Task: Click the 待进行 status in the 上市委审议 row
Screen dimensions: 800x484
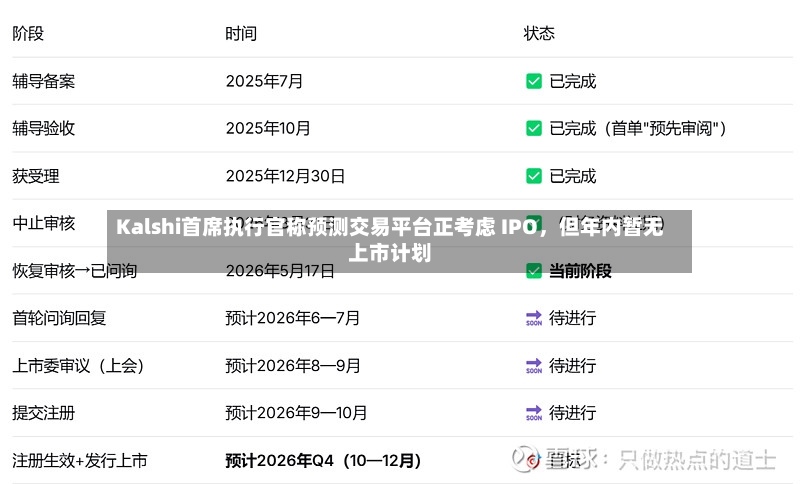Action: [572, 366]
